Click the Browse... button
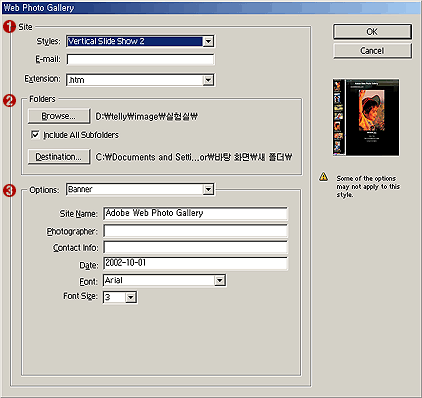 coord(59,116)
